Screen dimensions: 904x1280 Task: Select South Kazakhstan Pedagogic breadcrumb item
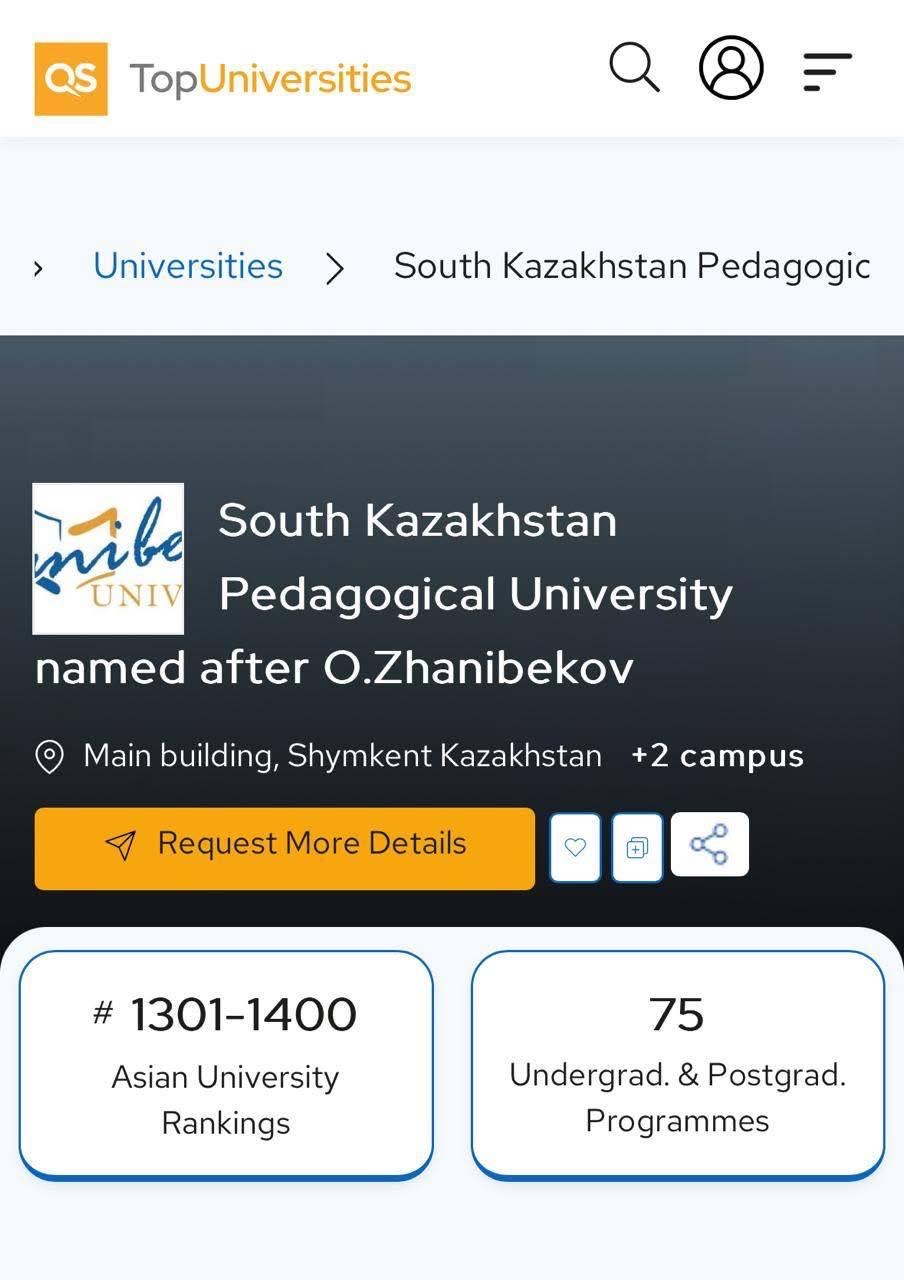[x=631, y=266]
